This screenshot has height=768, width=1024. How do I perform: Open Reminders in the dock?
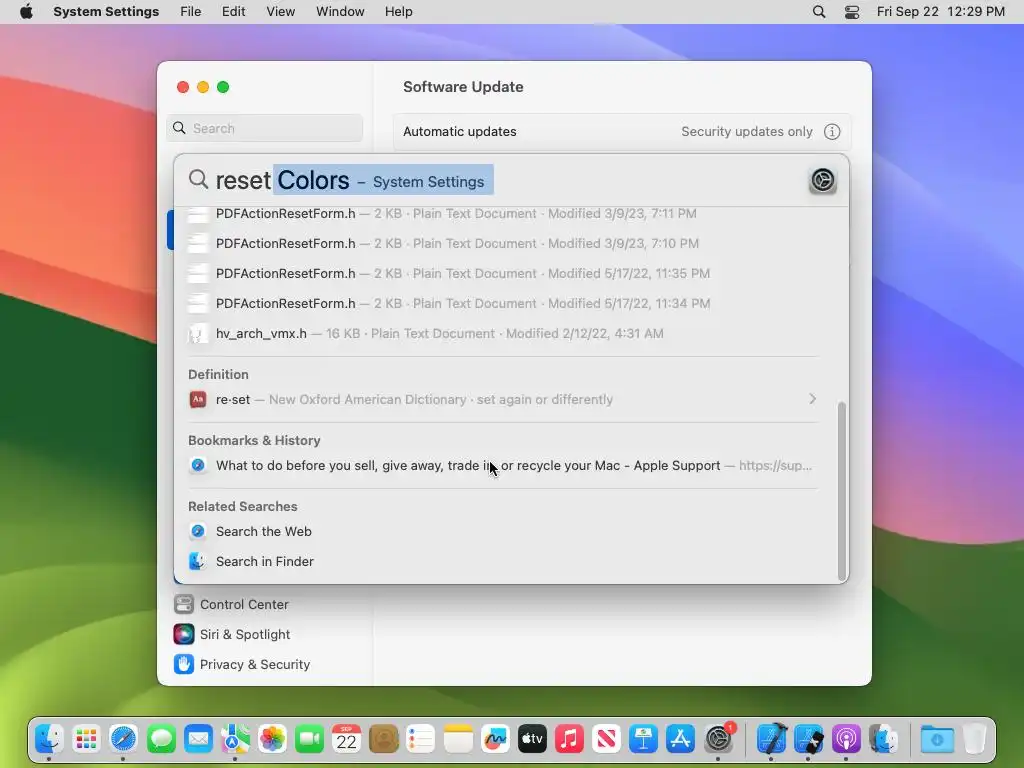tap(421, 739)
